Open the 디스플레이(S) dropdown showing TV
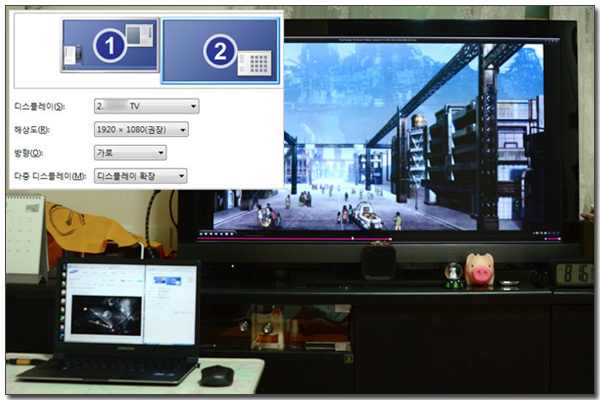The height and width of the screenshot is (400, 600). [x=147, y=106]
